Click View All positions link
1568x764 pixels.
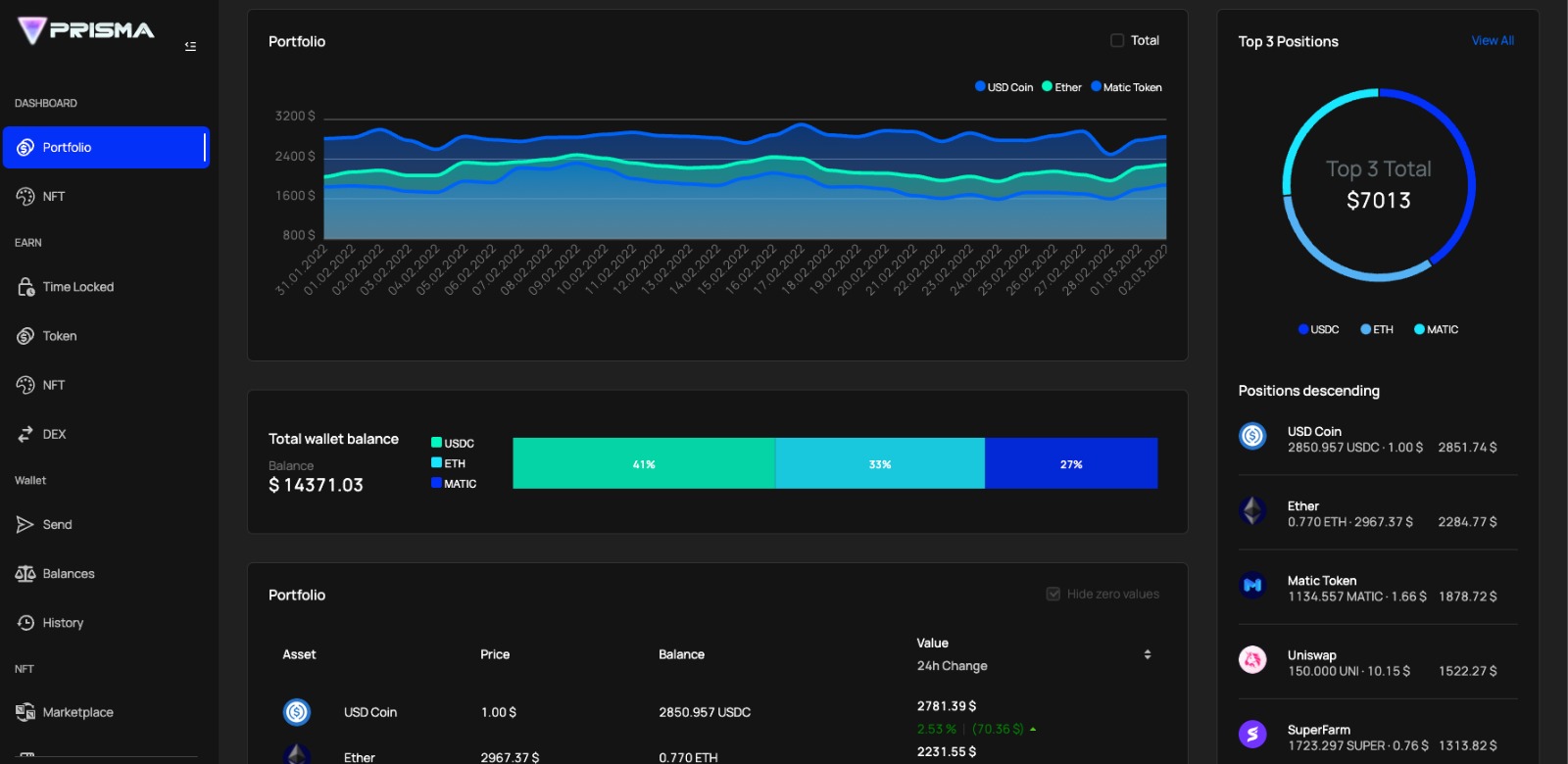point(1493,41)
